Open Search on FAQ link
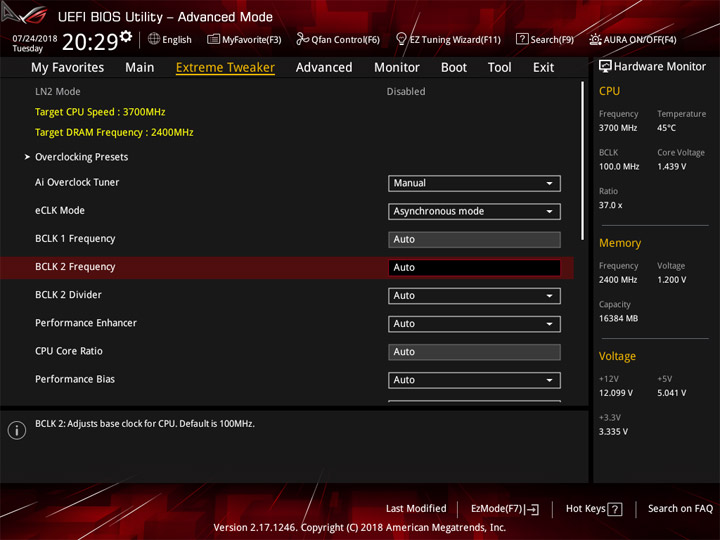Screen dimensions: 720x540 click(680, 509)
